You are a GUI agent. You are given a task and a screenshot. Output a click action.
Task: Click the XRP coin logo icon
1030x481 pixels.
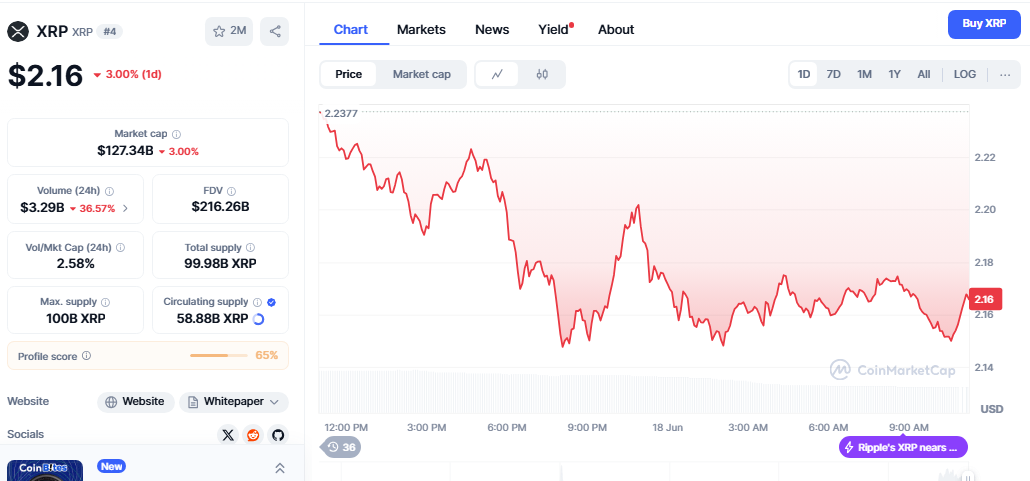click(x=18, y=31)
